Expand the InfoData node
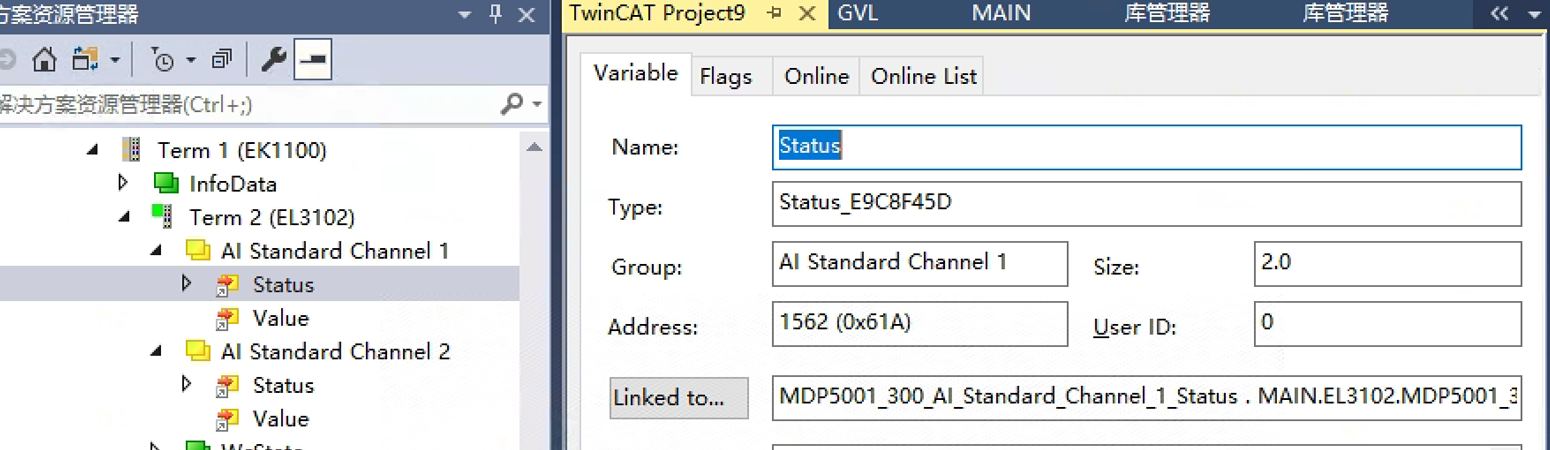The width and height of the screenshot is (1550, 450). [123, 183]
